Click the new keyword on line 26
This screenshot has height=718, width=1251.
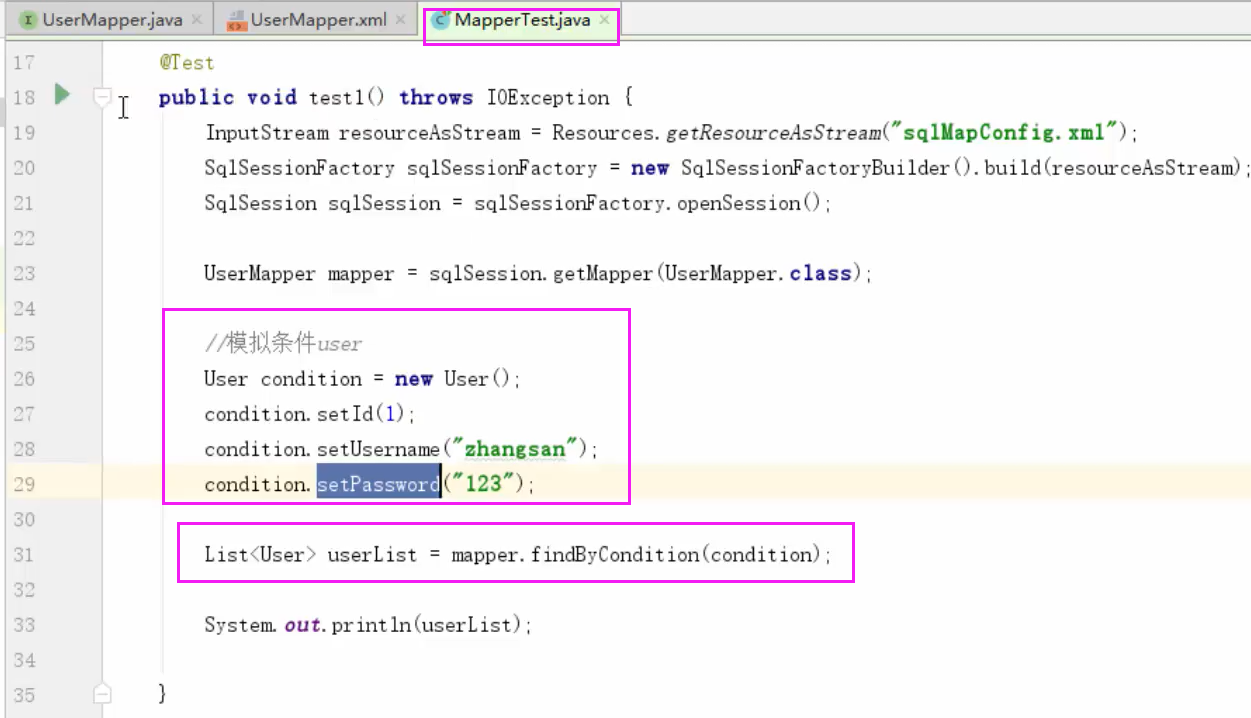tap(414, 379)
